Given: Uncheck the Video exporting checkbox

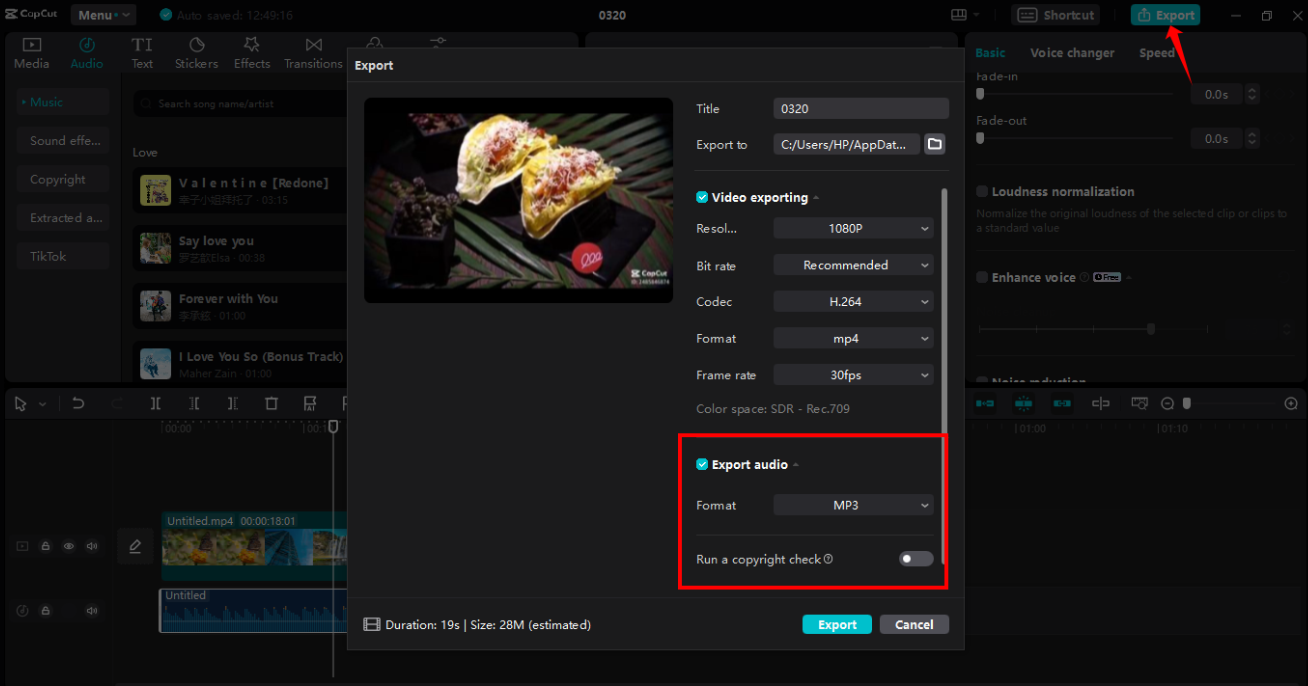Looking at the screenshot, I should tap(702, 198).
